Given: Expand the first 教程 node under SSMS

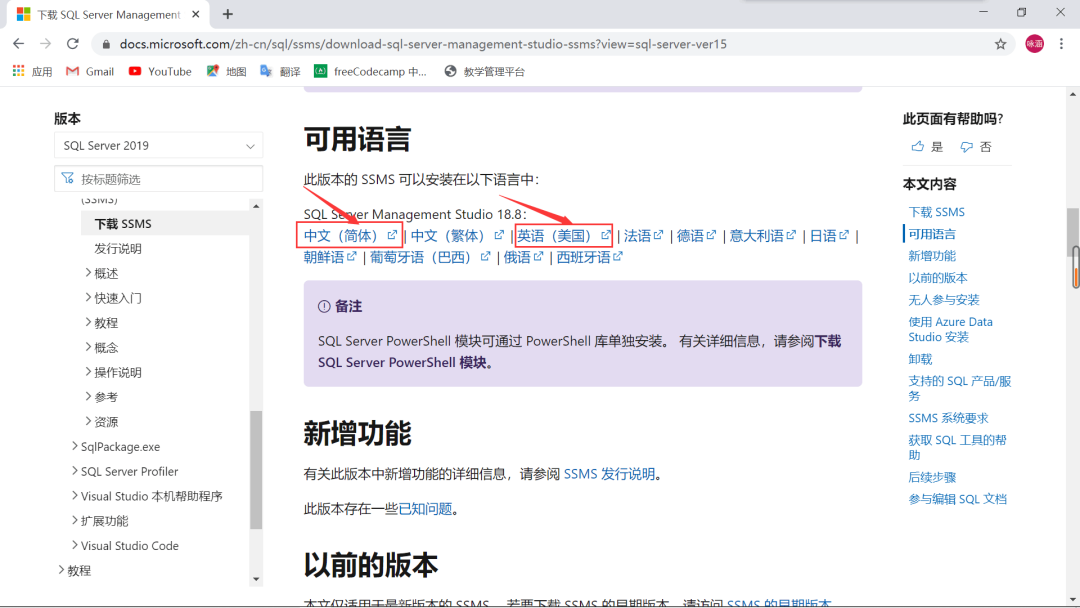Looking at the screenshot, I should (88, 322).
